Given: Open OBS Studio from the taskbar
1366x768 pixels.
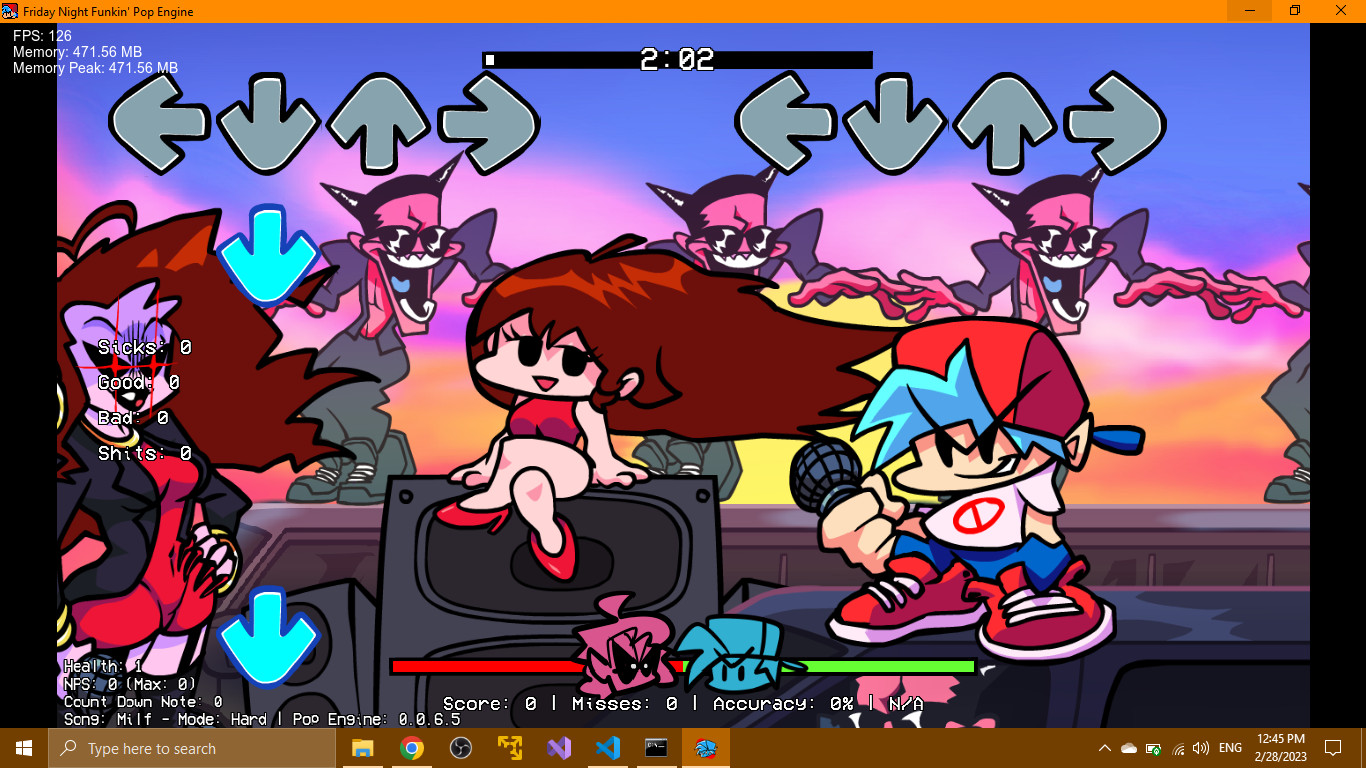Looking at the screenshot, I should point(461,748).
